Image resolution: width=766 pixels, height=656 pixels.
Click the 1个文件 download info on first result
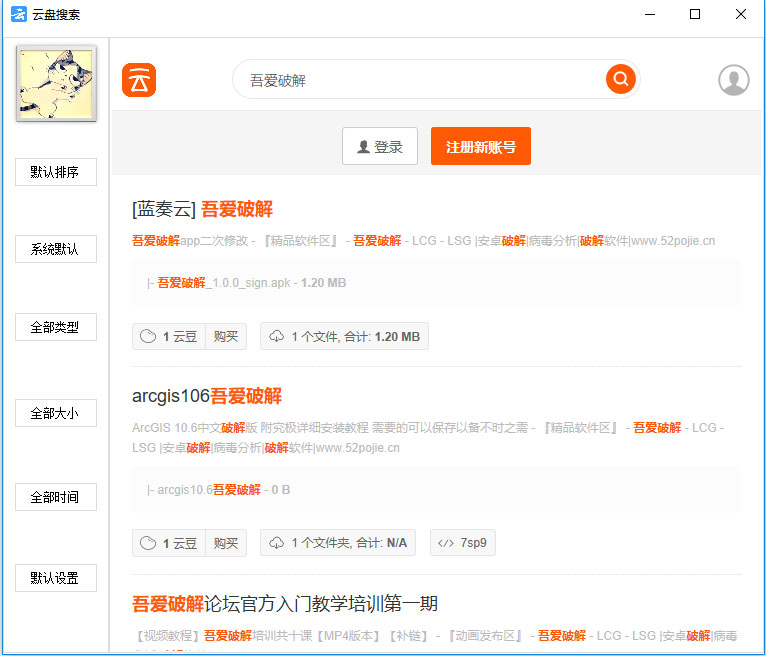[344, 337]
